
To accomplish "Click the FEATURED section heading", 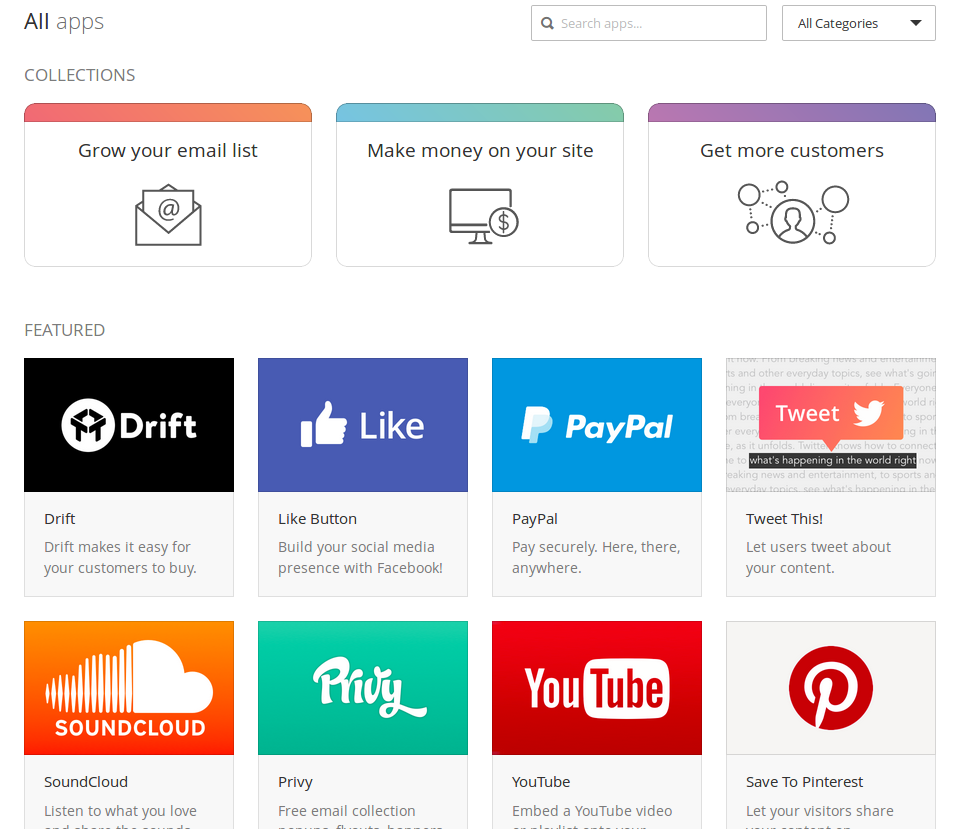I will [65, 330].
